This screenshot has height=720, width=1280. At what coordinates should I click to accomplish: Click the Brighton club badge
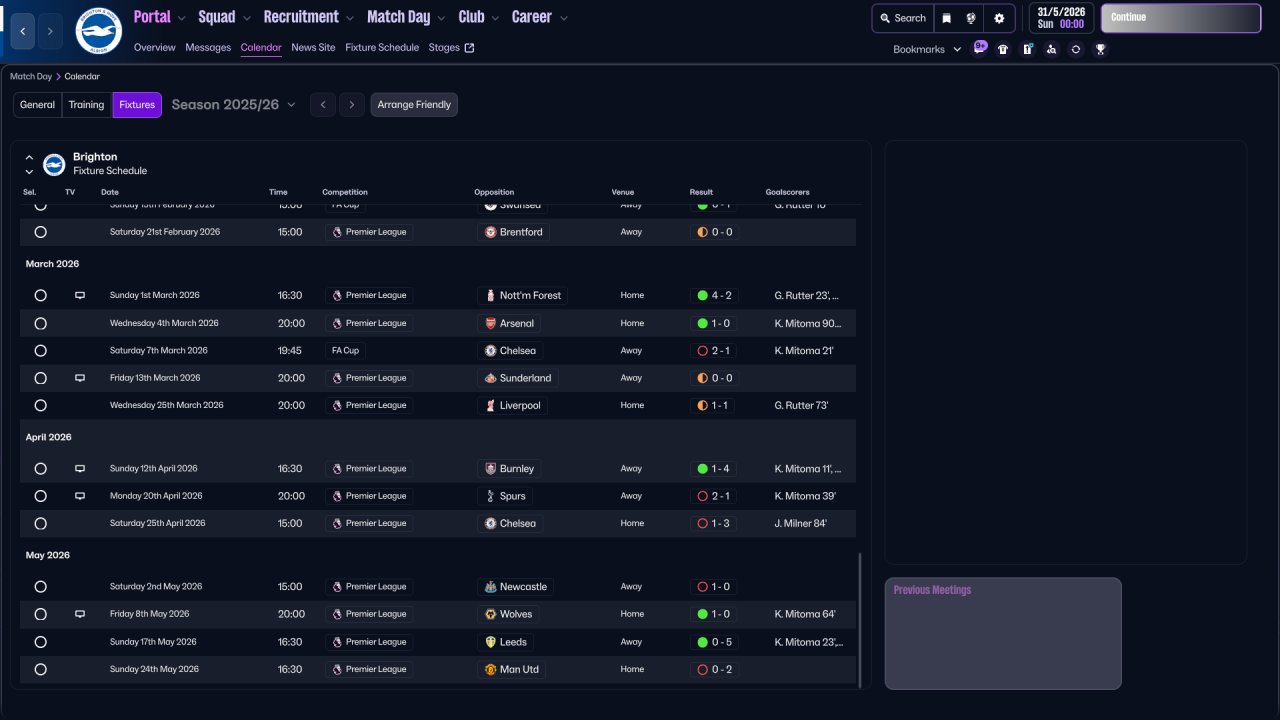[98, 31]
